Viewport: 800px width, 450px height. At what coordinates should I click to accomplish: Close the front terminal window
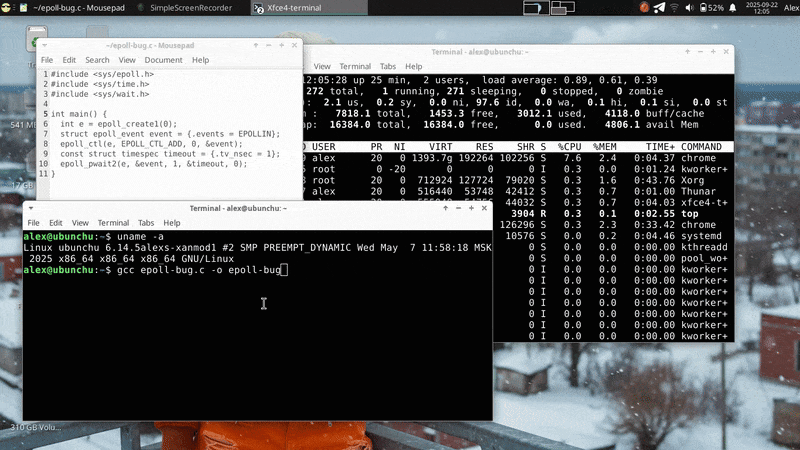tap(484, 208)
